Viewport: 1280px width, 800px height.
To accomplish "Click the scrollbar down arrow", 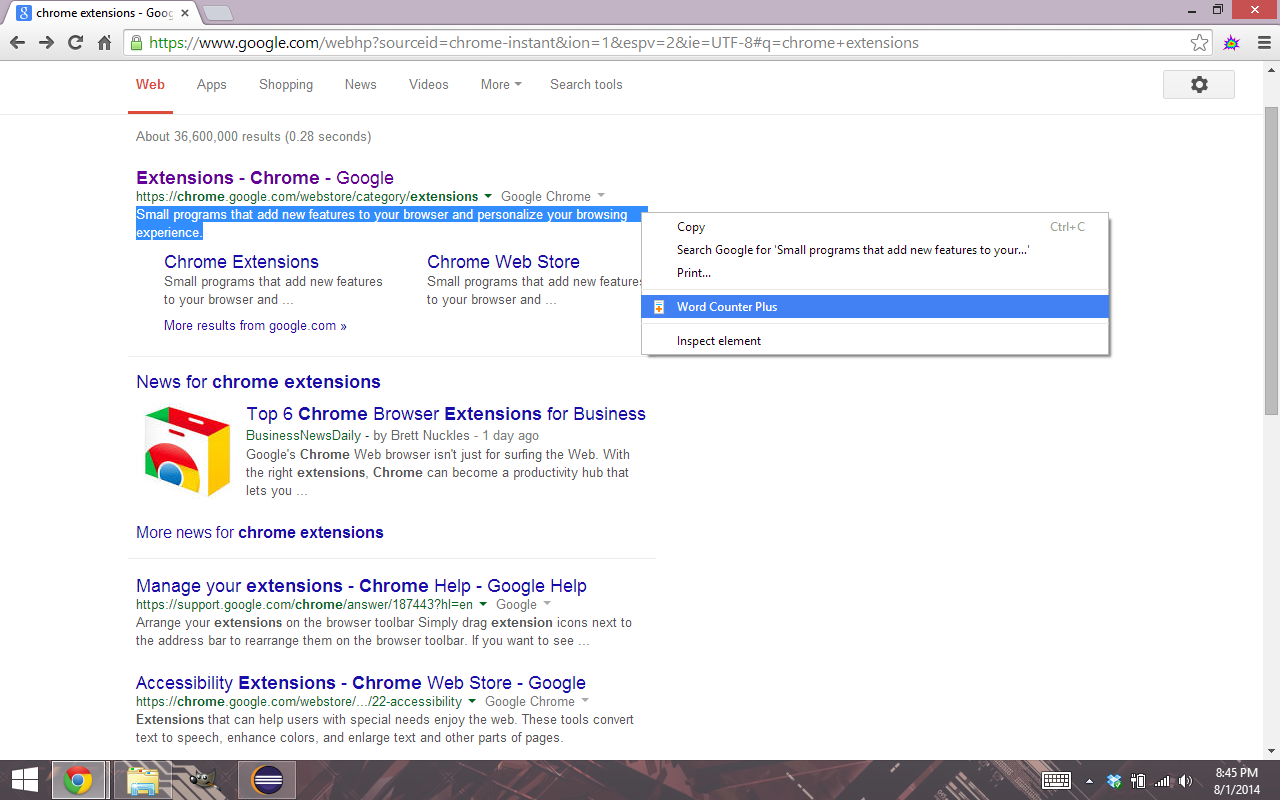I will pyautogui.click(x=1271, y=750).
